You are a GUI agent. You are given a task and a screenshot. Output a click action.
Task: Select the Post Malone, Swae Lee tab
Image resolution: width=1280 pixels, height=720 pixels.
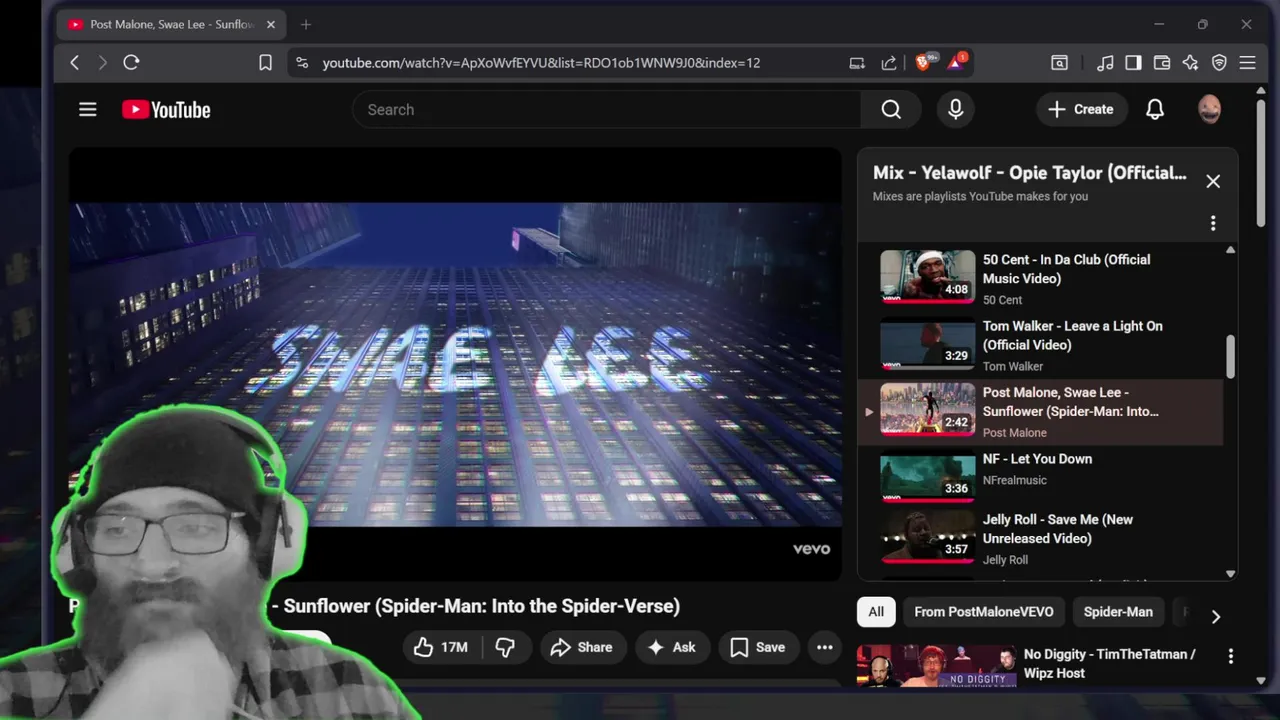172,25
